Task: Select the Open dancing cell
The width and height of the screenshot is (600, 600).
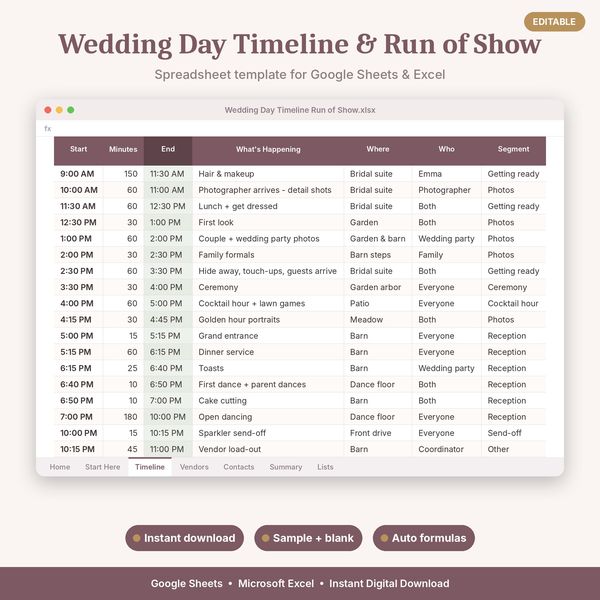Action: pyautogui.click(x=268, y=417)
